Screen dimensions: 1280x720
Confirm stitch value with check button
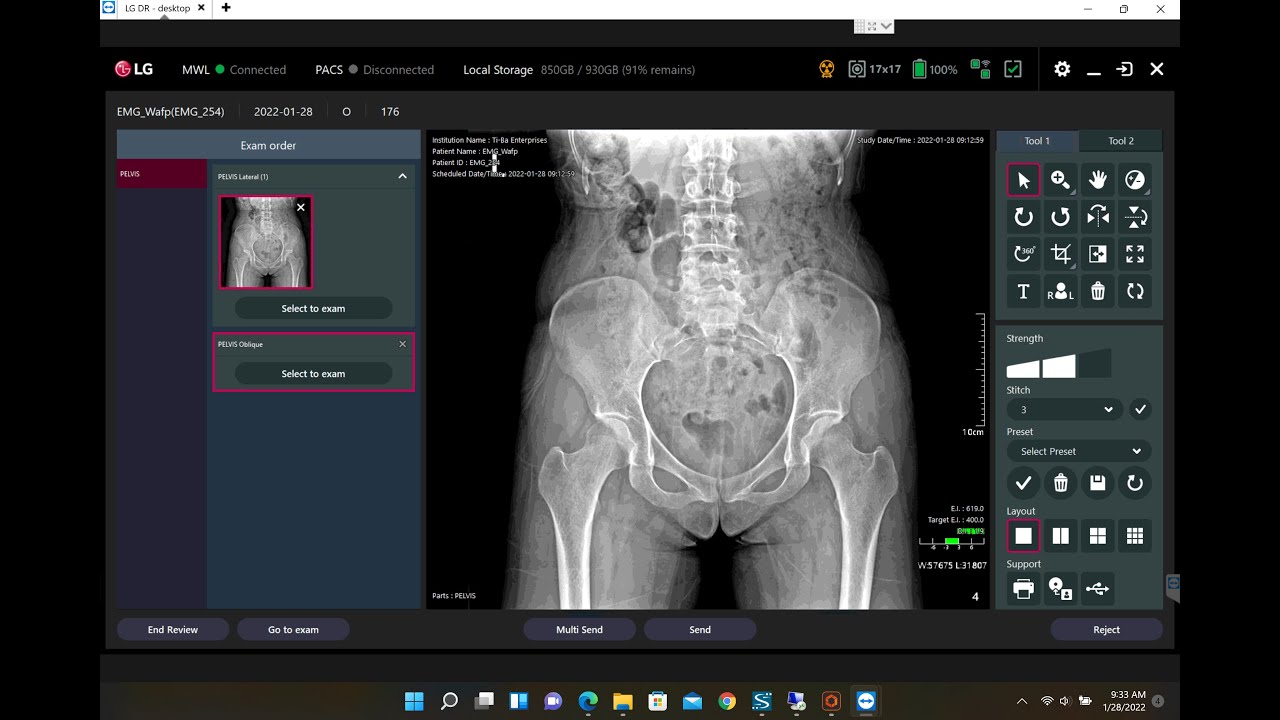tap(1140, 409)
